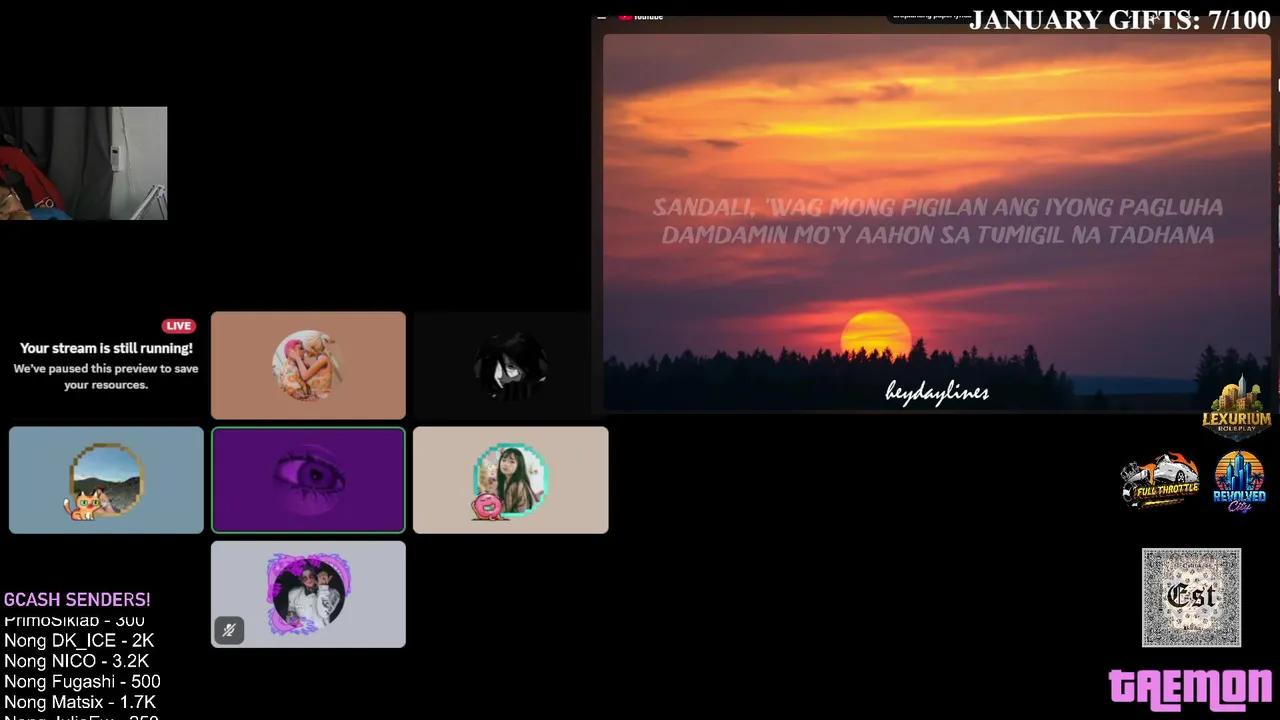Click the 'DAMDAMIN MO'Y AAHON' lyric line
Viewport: 1280px width, 720px height.
[x=938, y=235]
